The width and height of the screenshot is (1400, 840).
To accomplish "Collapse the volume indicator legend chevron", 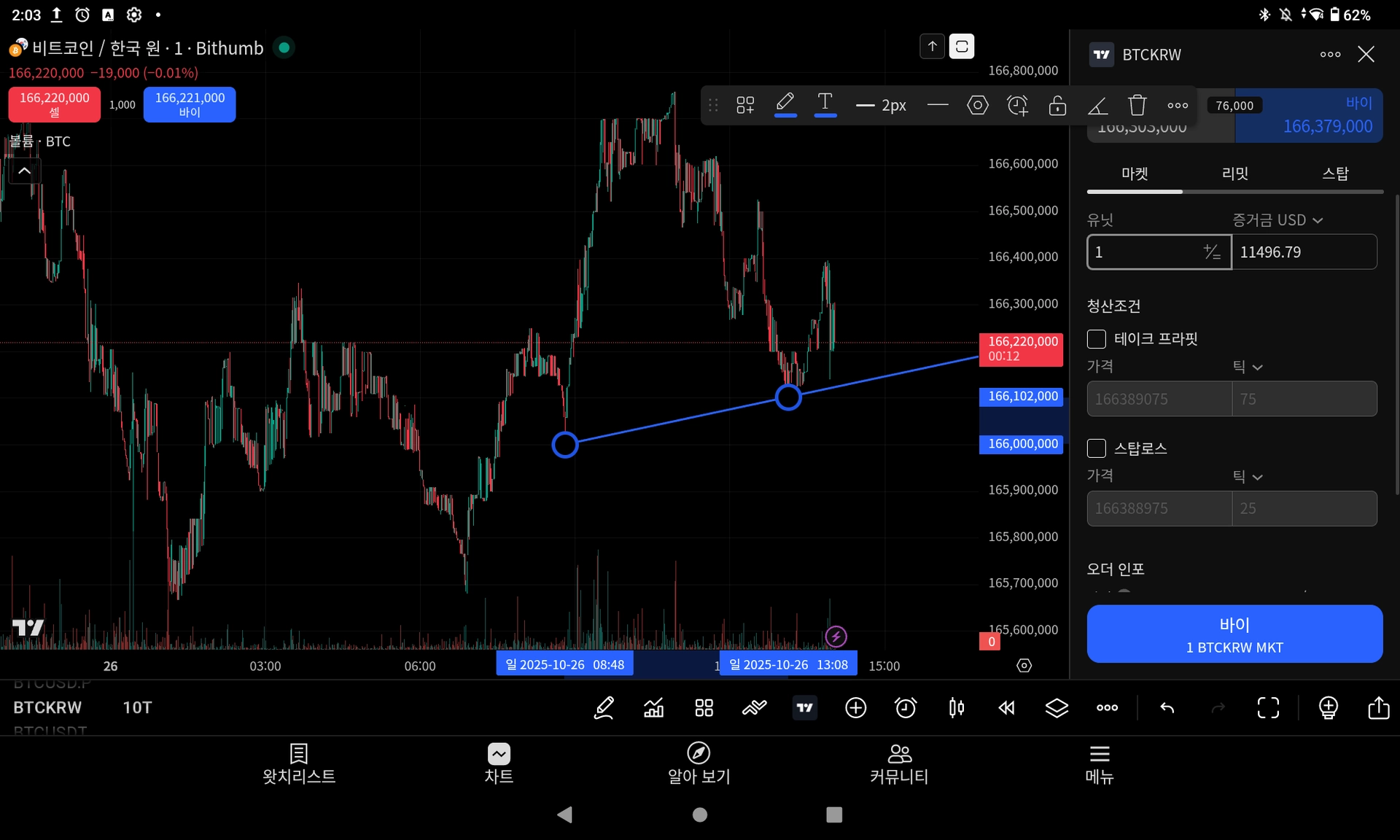I will tap(24, 171).
